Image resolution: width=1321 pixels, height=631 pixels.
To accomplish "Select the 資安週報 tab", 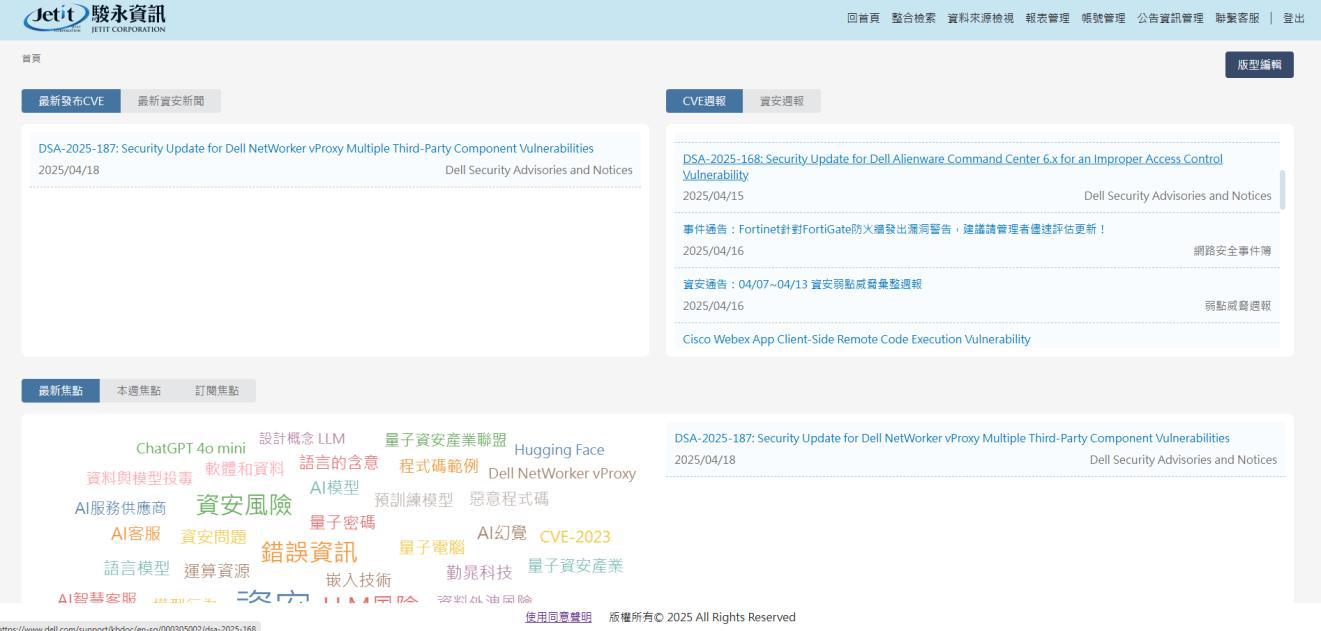I will [782, 101].
